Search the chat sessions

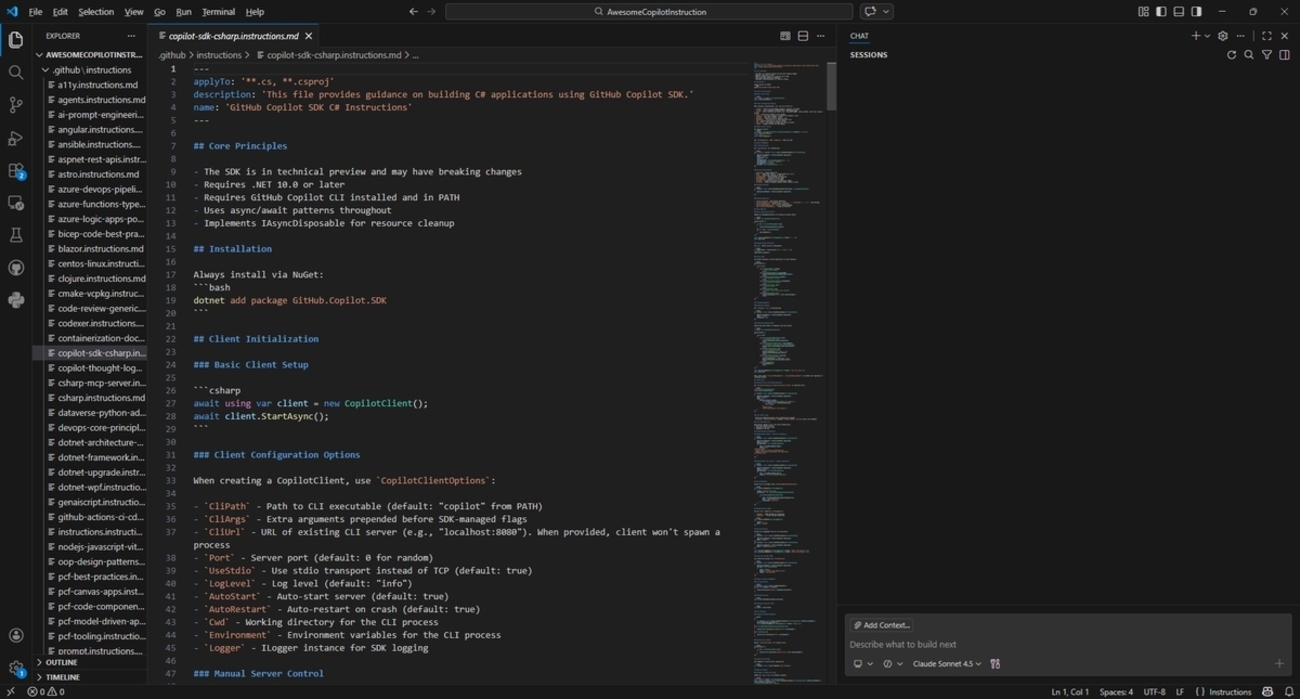coord(1249,55)
